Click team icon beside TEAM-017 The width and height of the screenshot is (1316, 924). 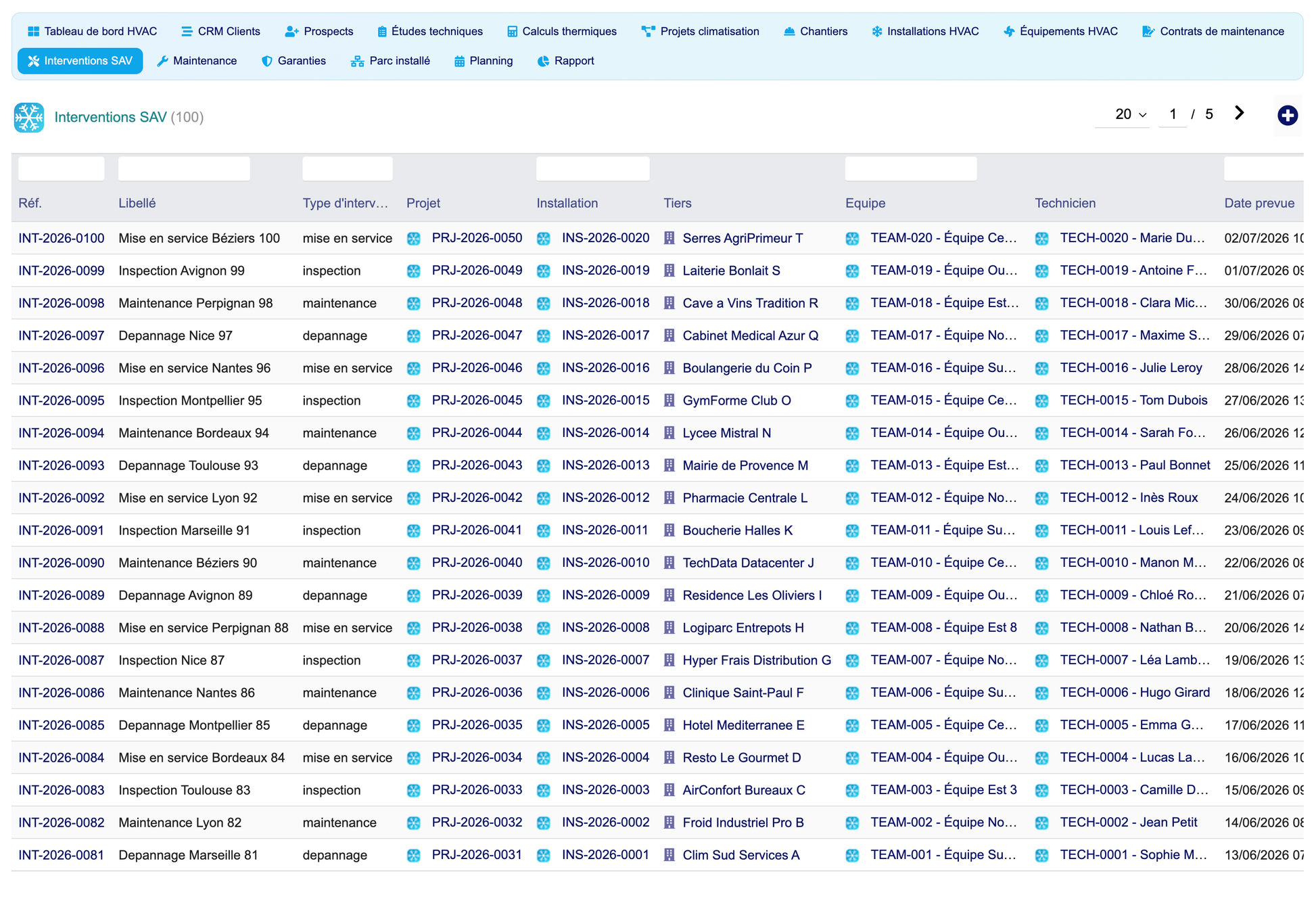pos(852,336)
